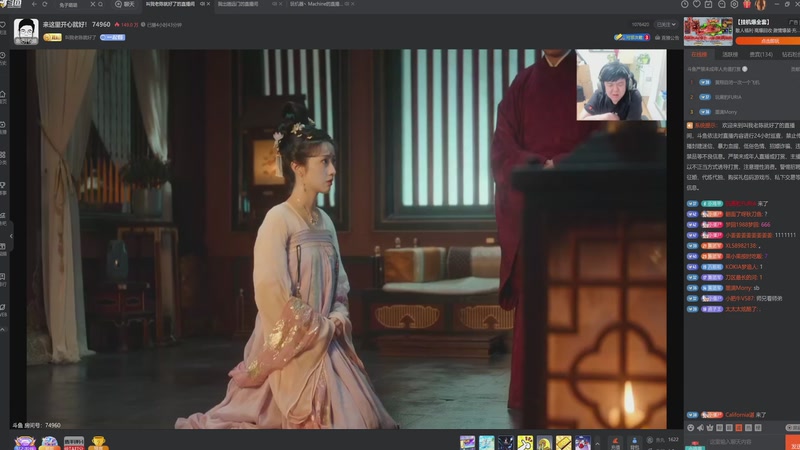
Task: Click California's entry message in chat
Action: coord(727,415)
